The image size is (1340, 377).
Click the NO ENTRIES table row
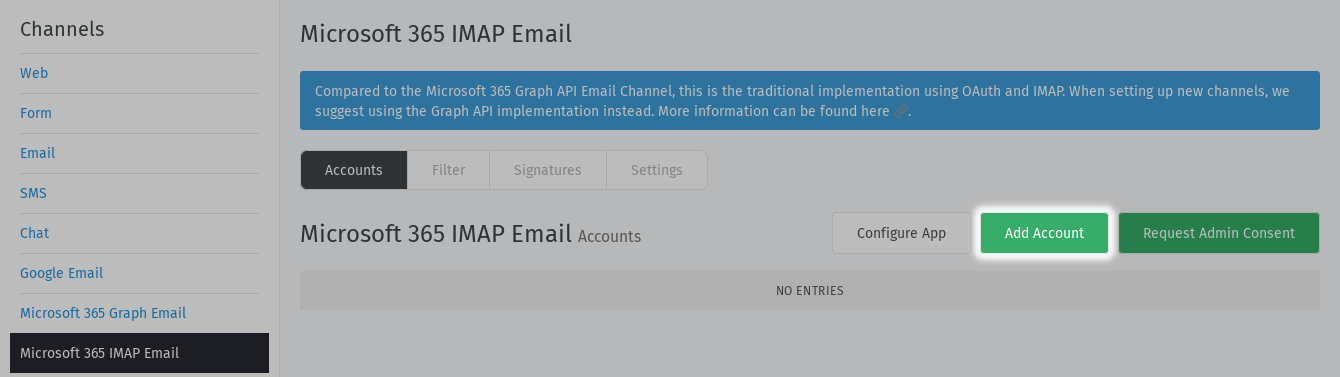click(809, 291)
